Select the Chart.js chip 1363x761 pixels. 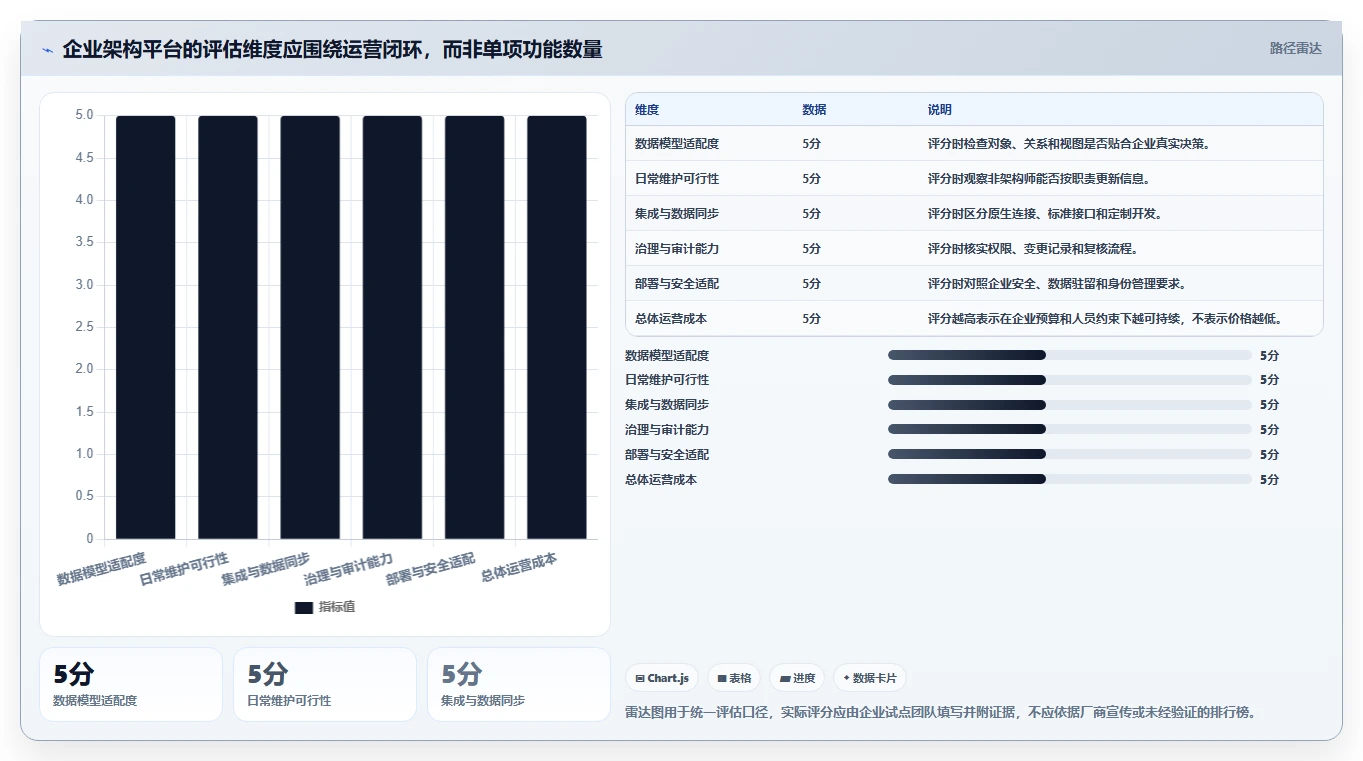(662, 678)
